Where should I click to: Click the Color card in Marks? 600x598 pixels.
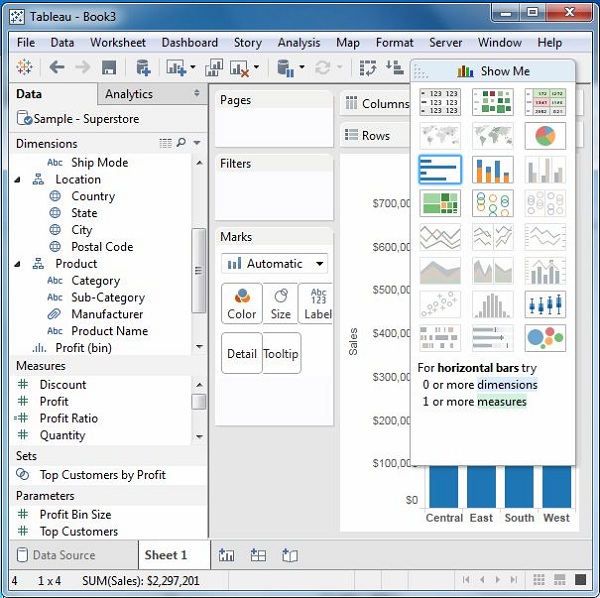click(241, 304)
